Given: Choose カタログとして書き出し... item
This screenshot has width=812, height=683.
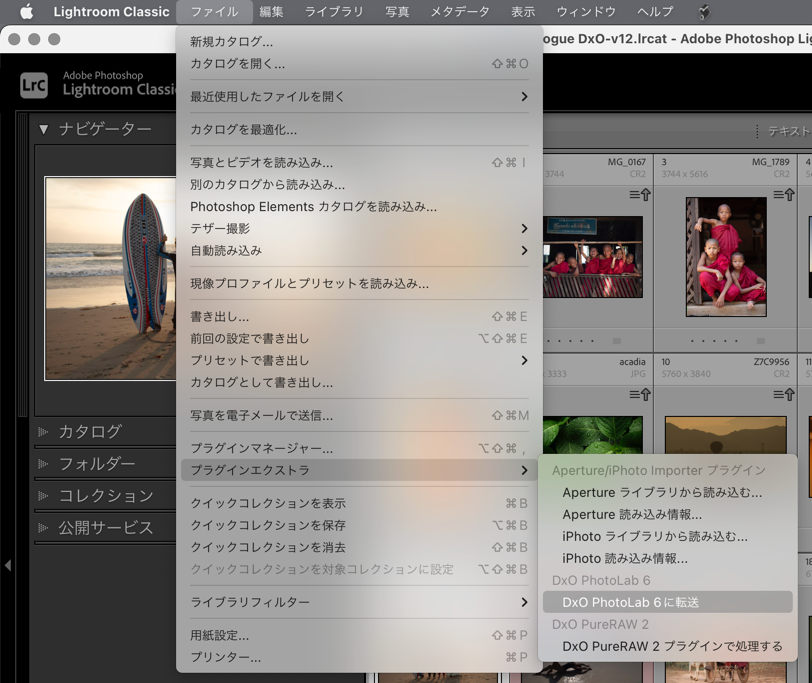Looking at the screenshot, I should [359, 383].
